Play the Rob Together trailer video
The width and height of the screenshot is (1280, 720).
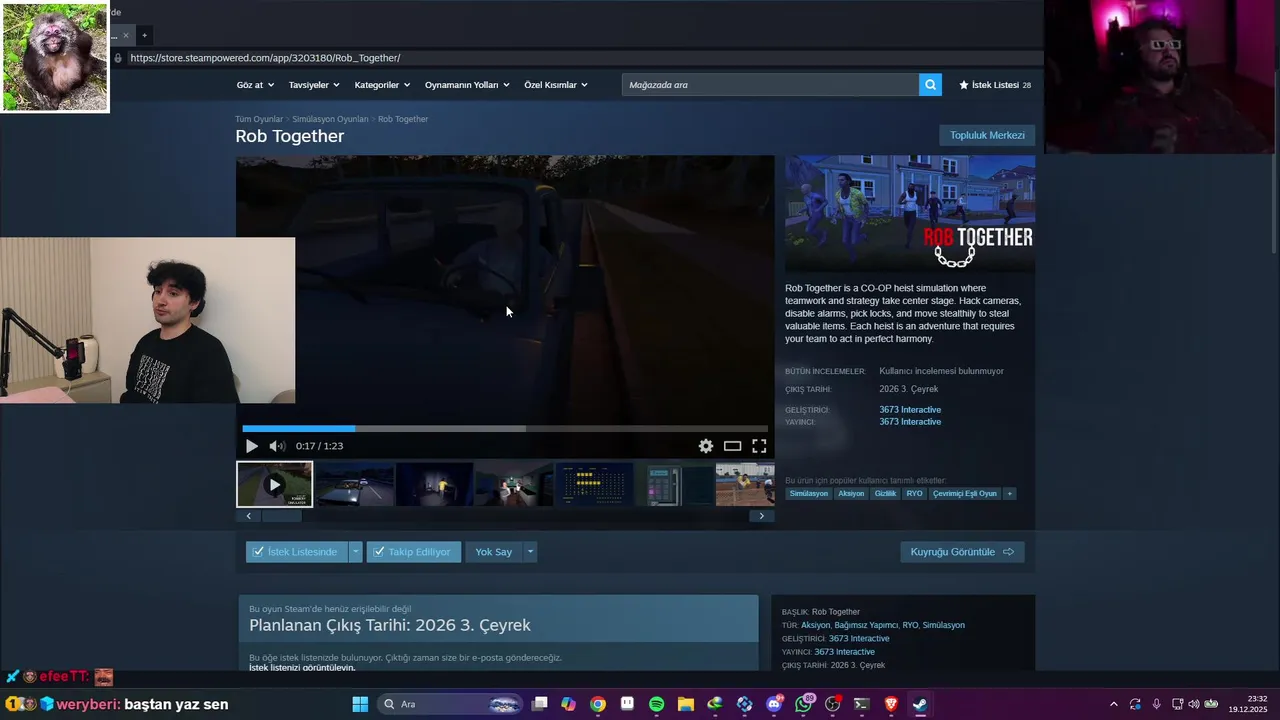251,446
